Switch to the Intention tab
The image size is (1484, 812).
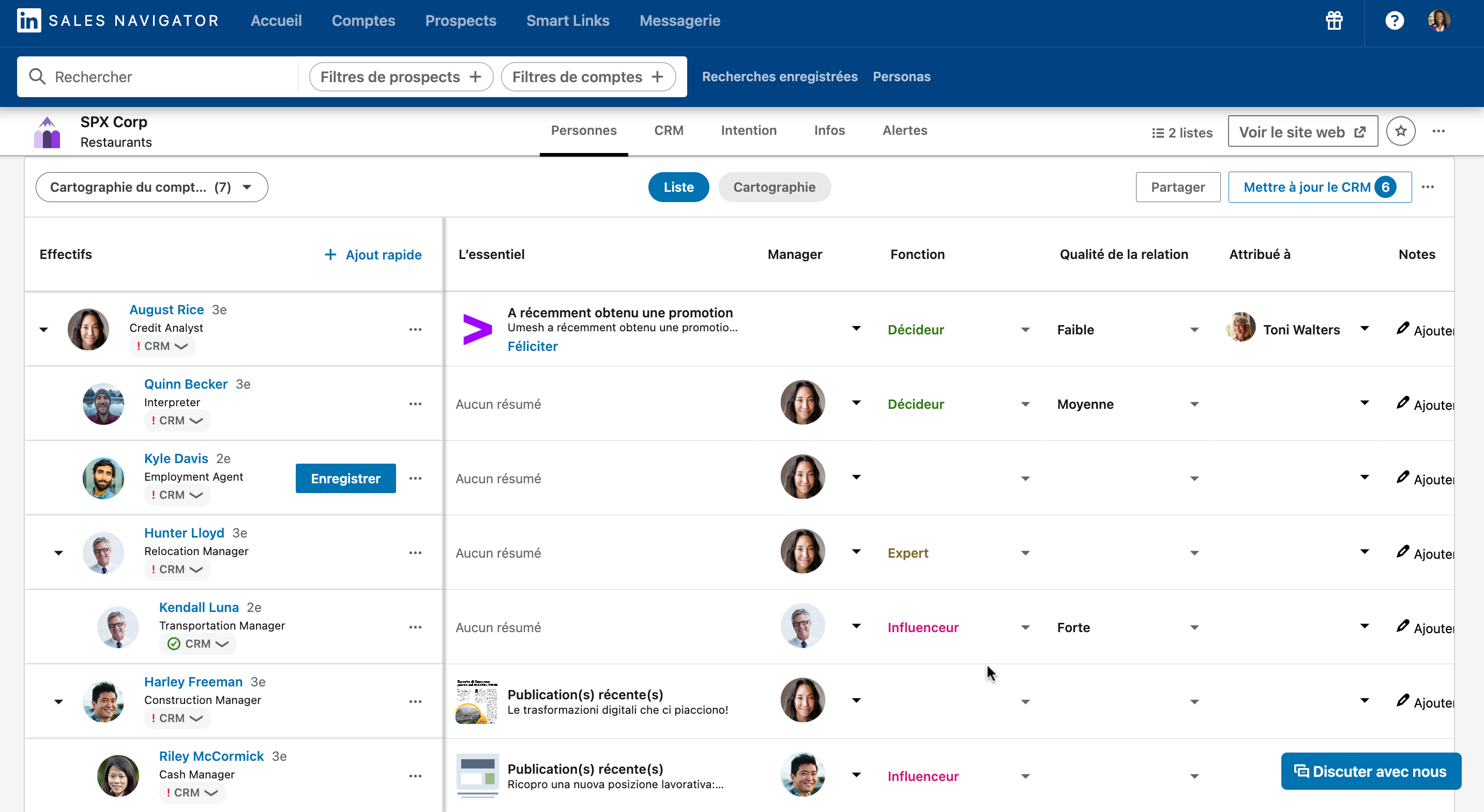(748, 131)
